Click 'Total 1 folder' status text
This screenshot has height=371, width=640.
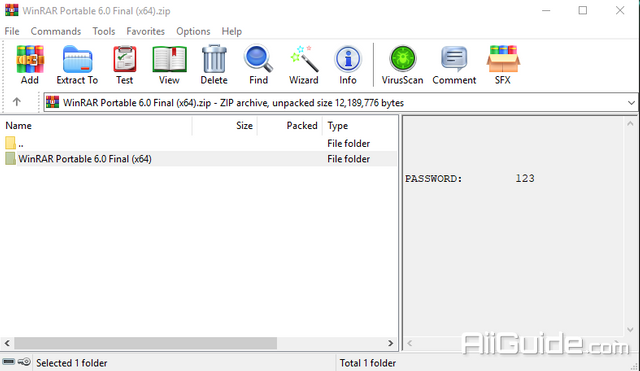(368, 363)
